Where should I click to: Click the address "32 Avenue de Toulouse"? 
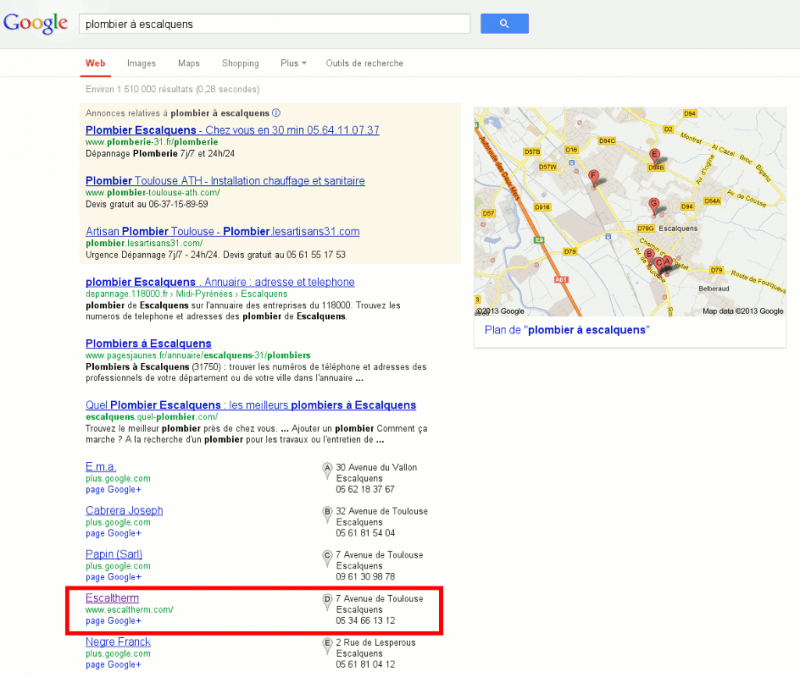click(x=382, y=511)
